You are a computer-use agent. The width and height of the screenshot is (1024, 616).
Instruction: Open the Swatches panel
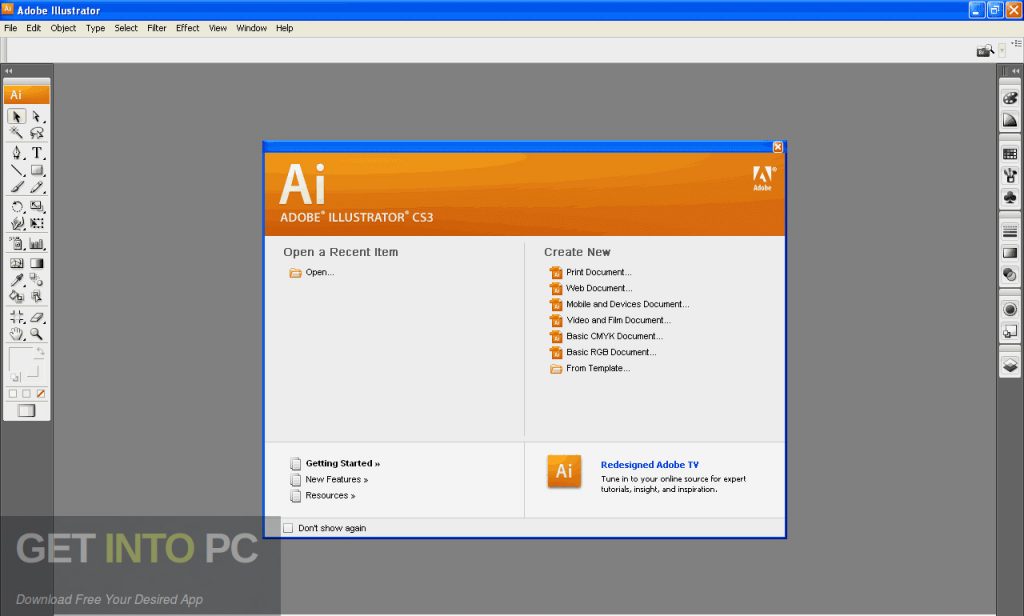[1010, 154]
